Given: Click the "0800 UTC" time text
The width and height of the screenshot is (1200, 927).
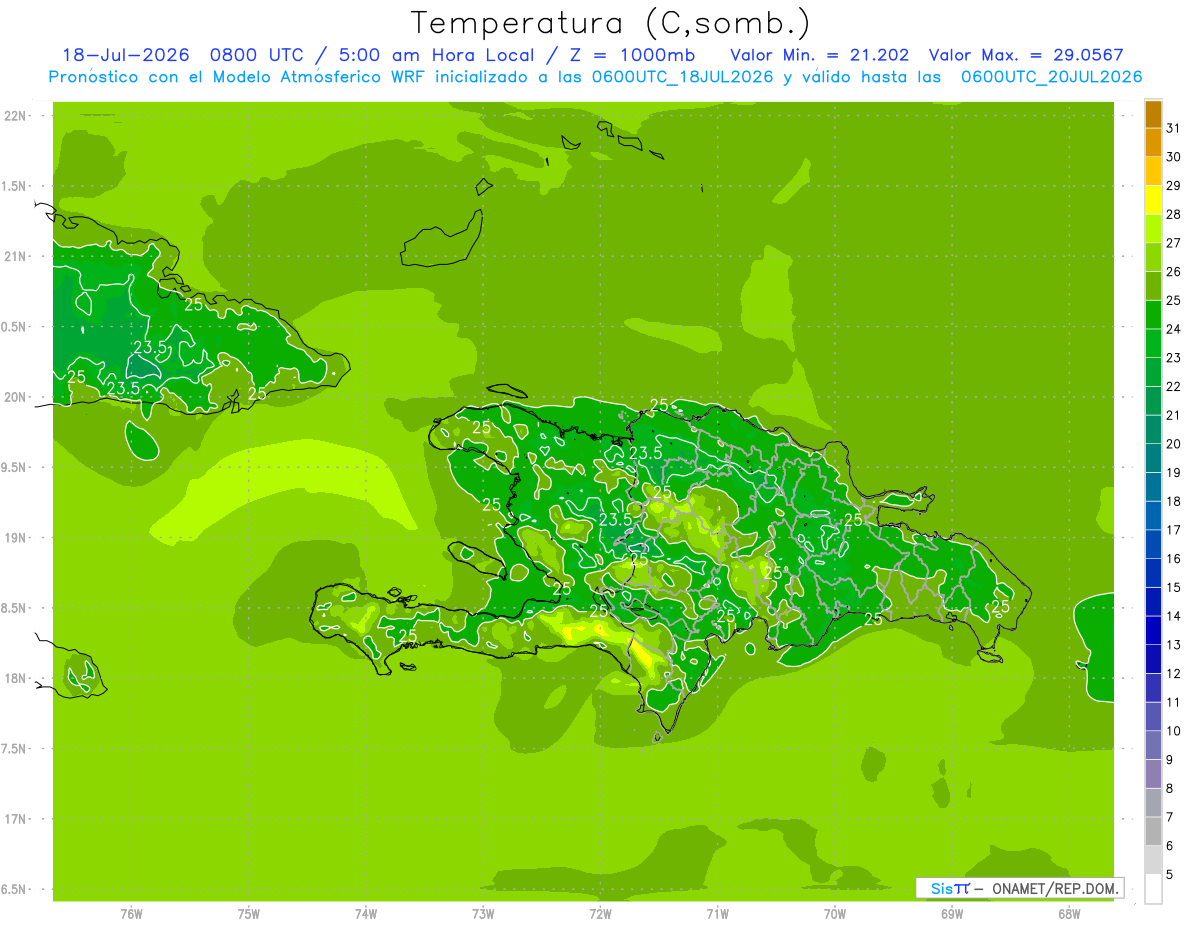Looking at the screenshot, I should click(257, 55).
